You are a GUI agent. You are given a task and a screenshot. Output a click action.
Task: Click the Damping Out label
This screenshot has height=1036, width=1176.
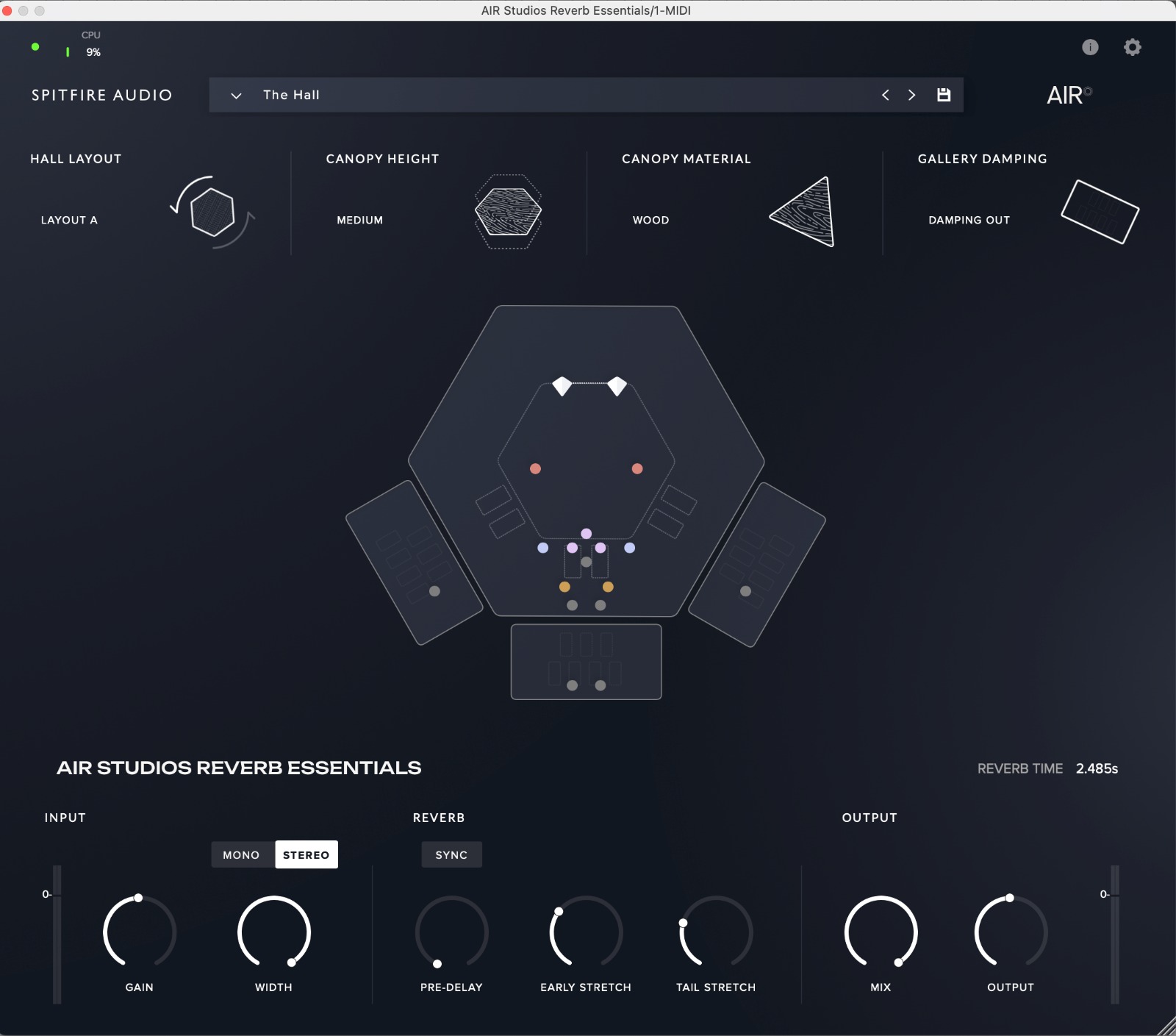[x=969, y=220]
